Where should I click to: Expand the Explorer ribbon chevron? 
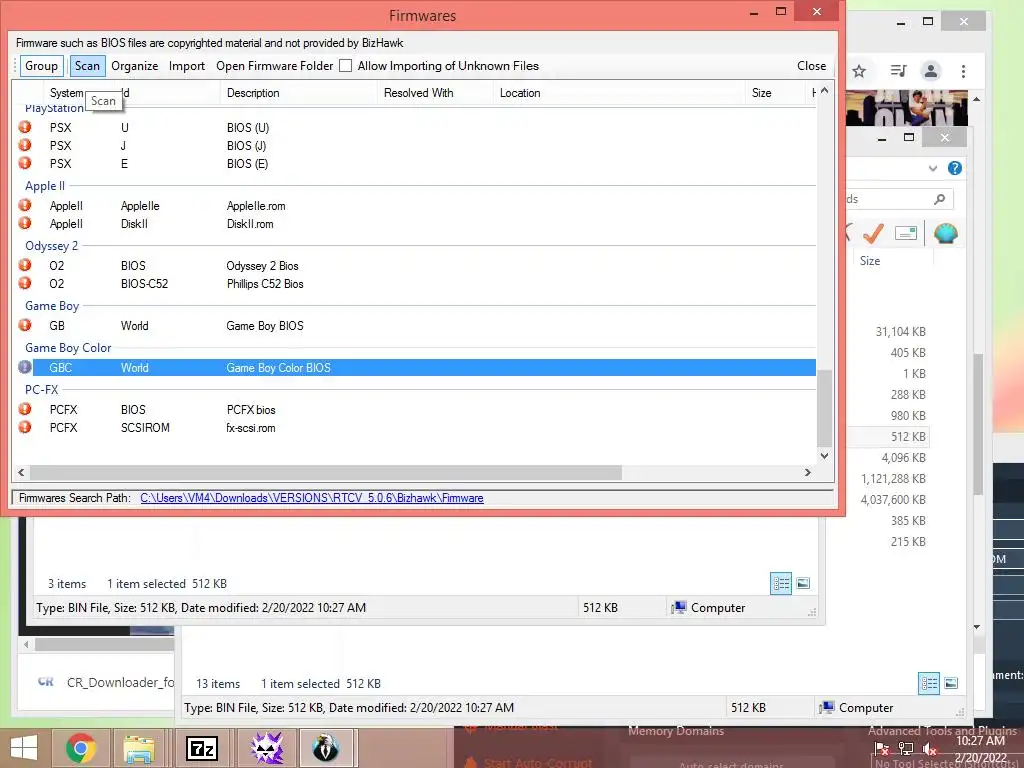click(933, 168)
